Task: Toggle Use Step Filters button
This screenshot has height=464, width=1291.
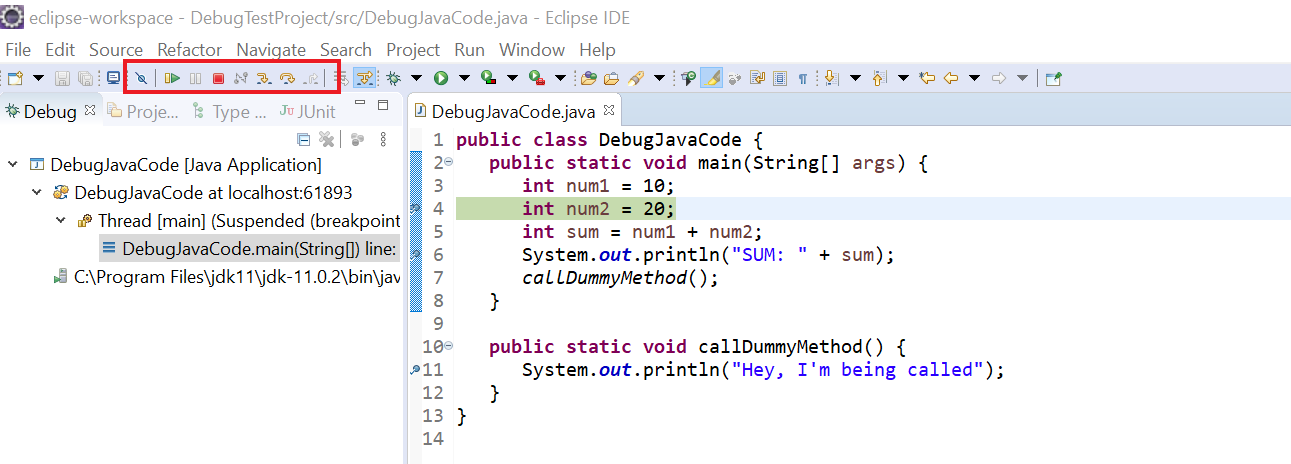Action: pos(367,77)
